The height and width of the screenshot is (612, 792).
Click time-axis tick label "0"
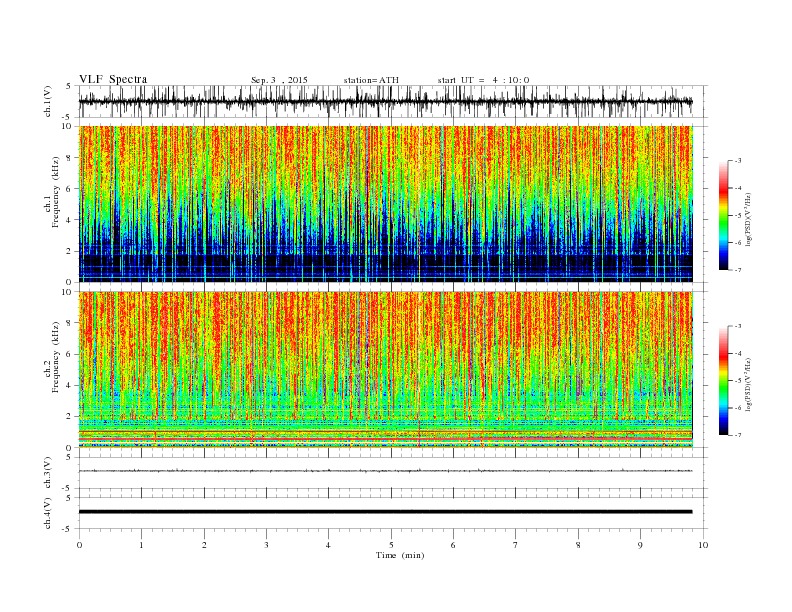click(79, 545)
